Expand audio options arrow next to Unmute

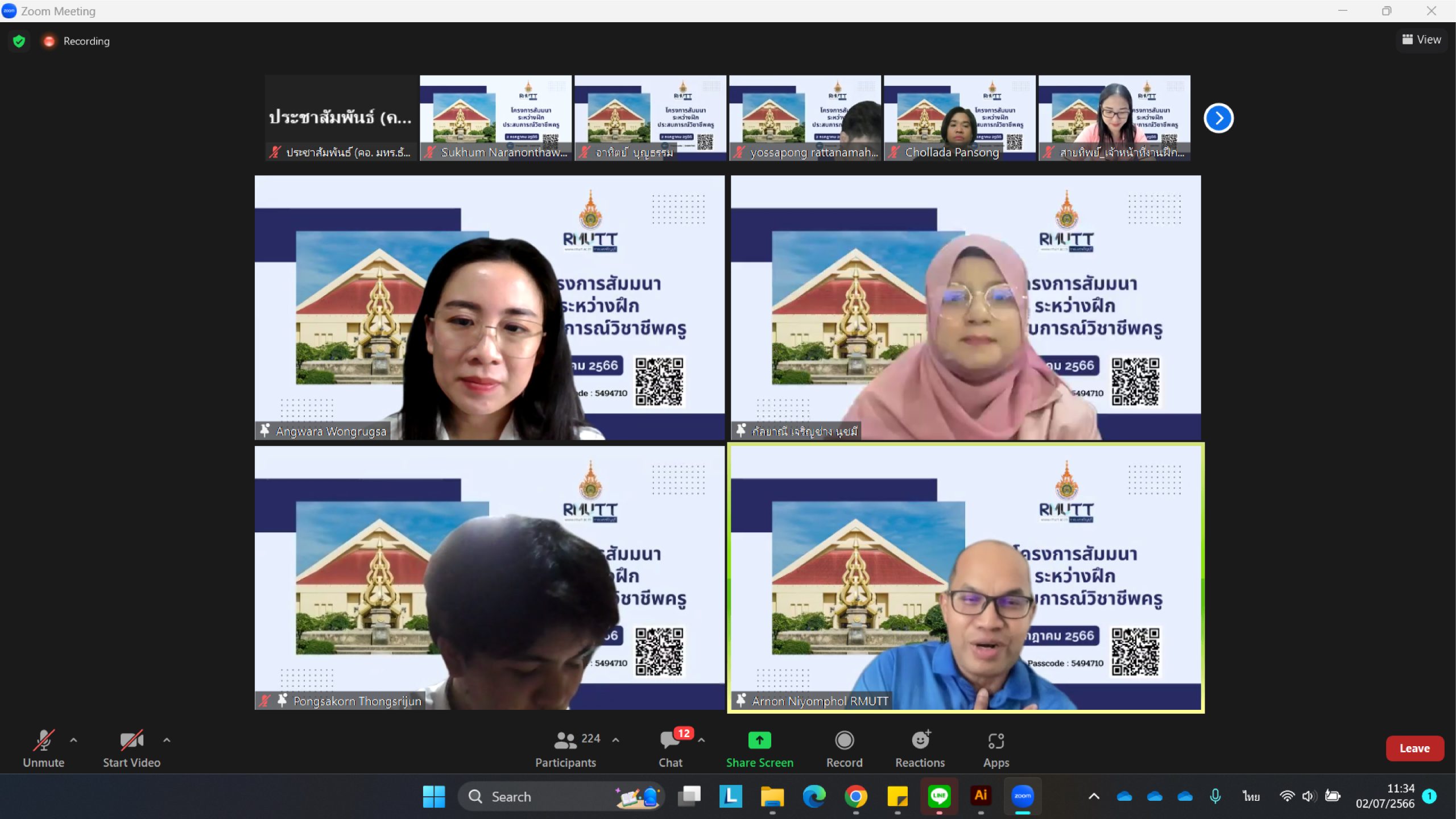coord(73,740)
